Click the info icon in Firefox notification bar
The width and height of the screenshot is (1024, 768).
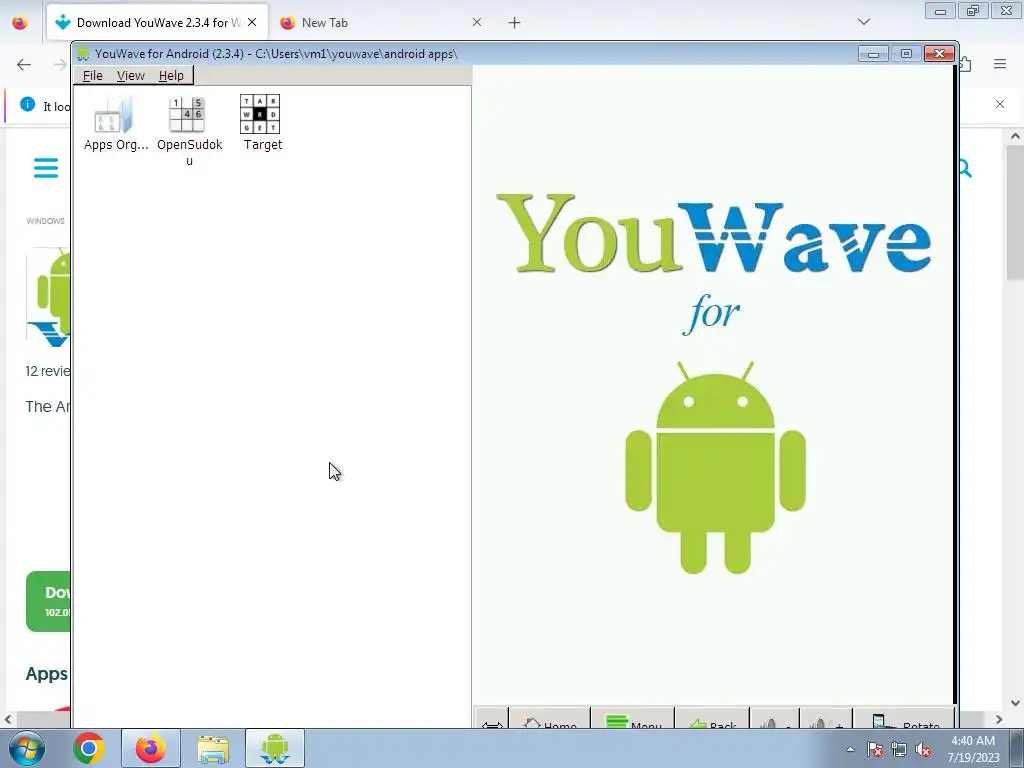click(27, 104)
